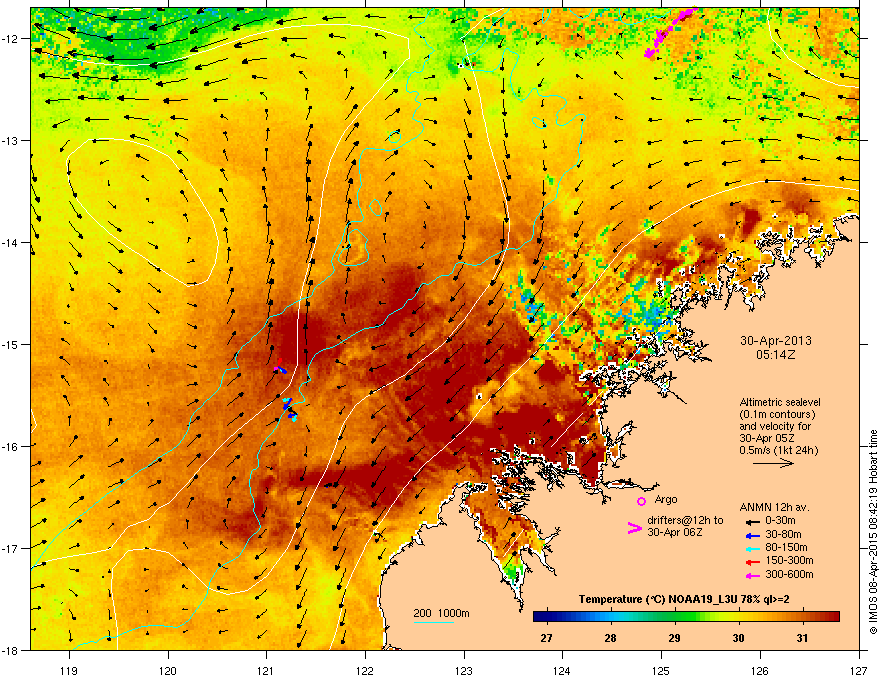Click the longitude axis label 125
This screenshot has height=680, width=880.
click(x=661, y=670)
